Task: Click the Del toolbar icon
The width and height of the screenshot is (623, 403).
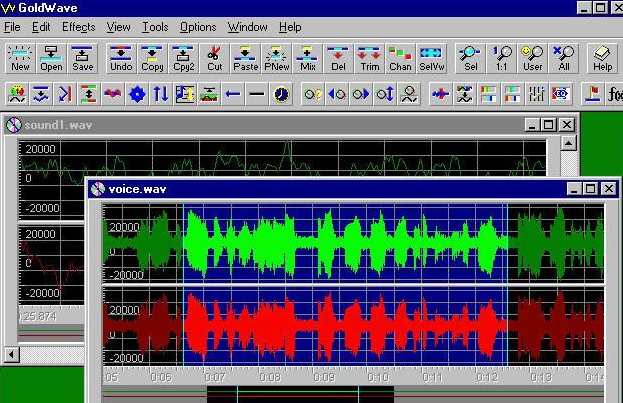Action: point(338,58)
